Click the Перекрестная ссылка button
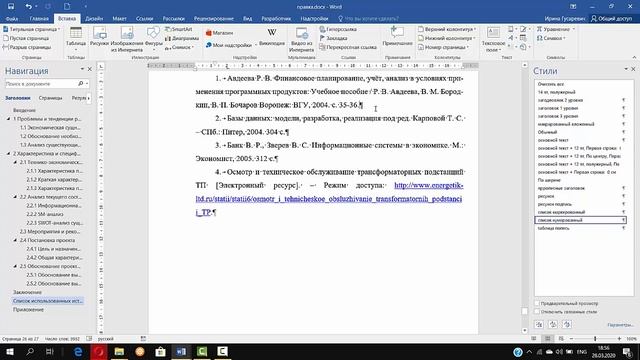Screen dimensions: 640x360 348,47
